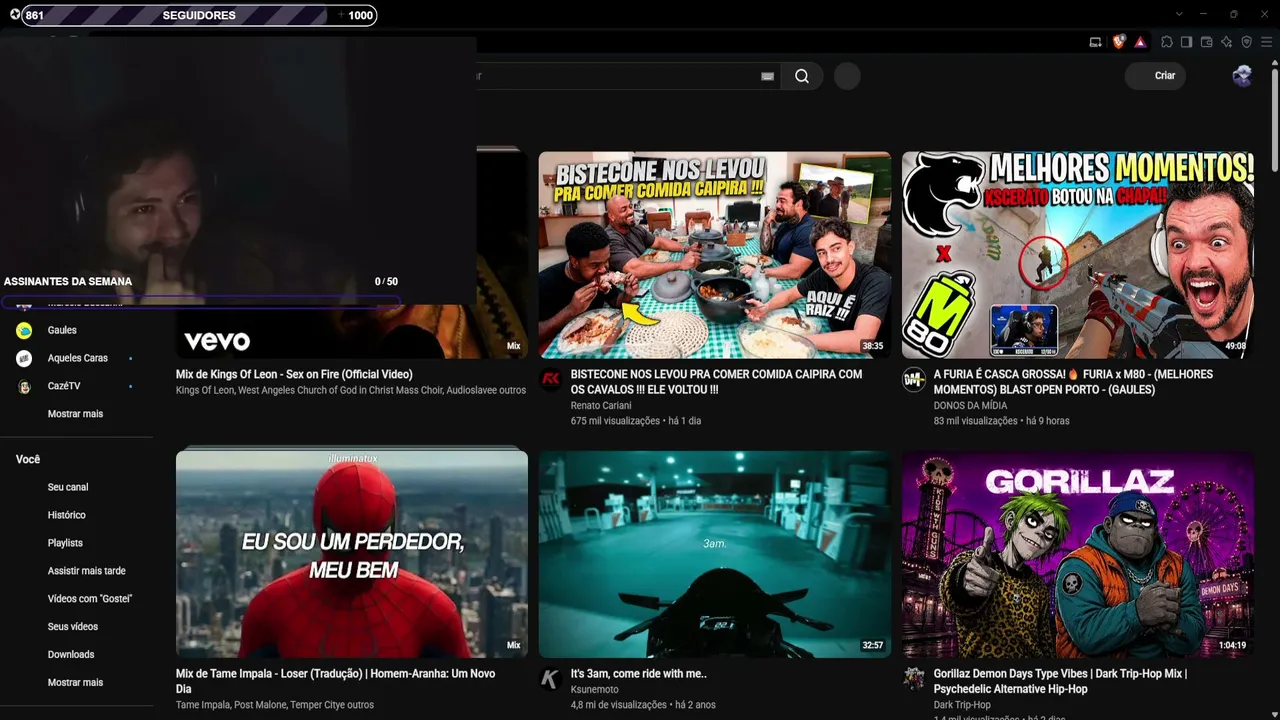Open the YouTube account avatar menu
Image resolution: width=1280 pixels, height=720 pixels.
(x=1242, y=76)
